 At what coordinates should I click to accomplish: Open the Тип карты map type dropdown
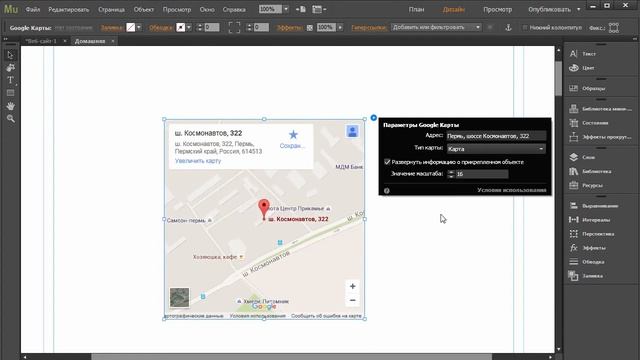[496, 149]
